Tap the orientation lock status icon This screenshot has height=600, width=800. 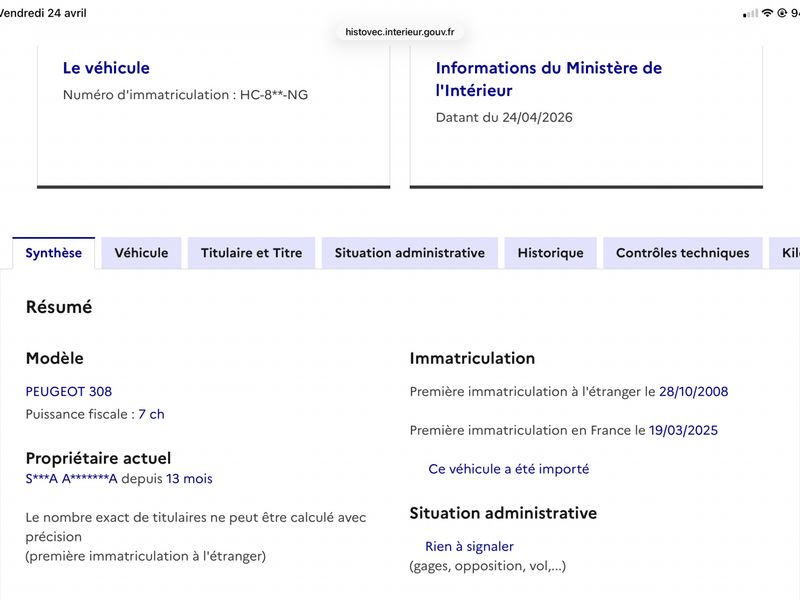[x=782, y=13]
